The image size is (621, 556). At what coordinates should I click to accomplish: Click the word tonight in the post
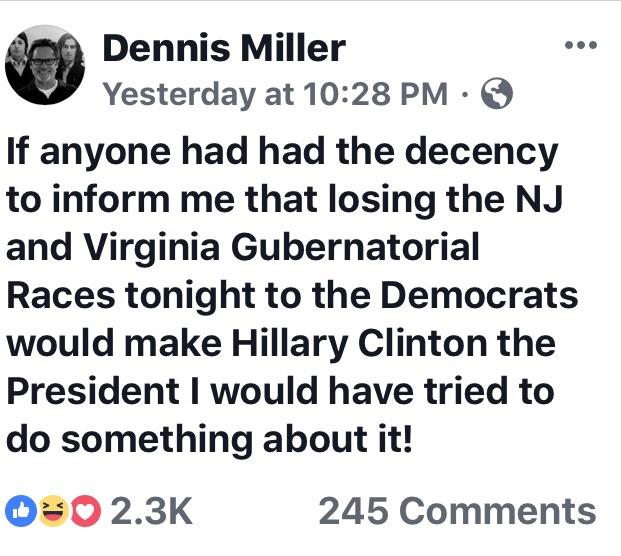click(x=190, y=297)
